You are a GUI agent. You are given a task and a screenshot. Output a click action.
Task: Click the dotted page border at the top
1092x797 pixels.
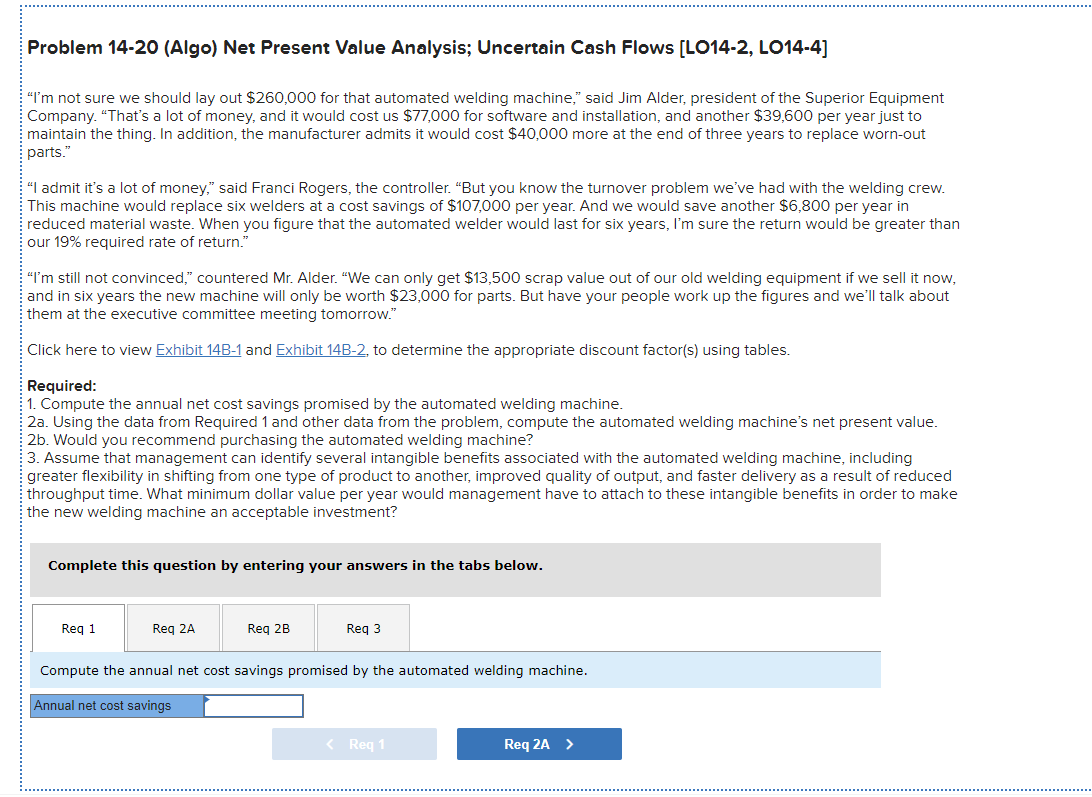[x=546, y=4]
